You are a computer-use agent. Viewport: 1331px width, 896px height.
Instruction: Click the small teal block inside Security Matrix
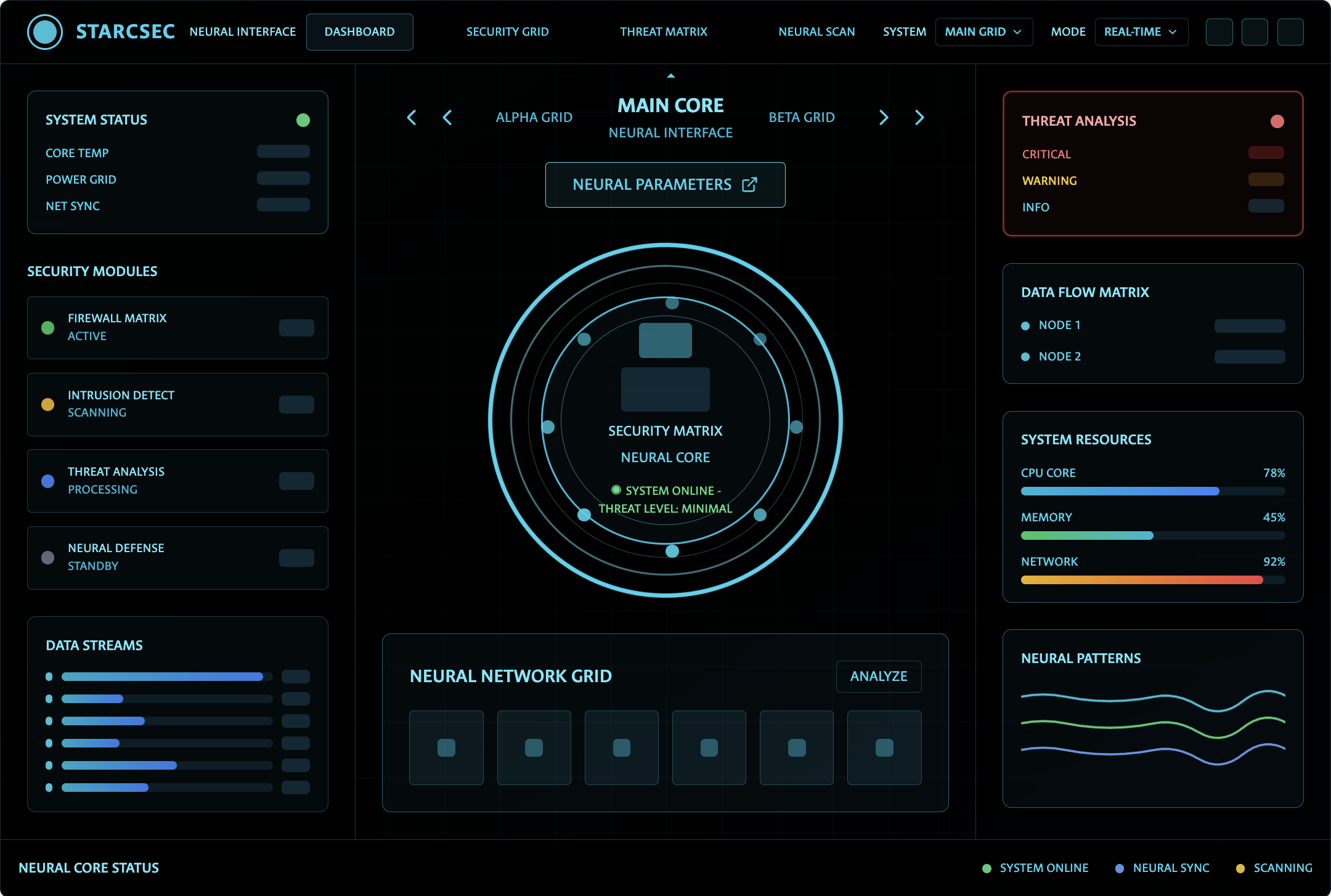665,340
